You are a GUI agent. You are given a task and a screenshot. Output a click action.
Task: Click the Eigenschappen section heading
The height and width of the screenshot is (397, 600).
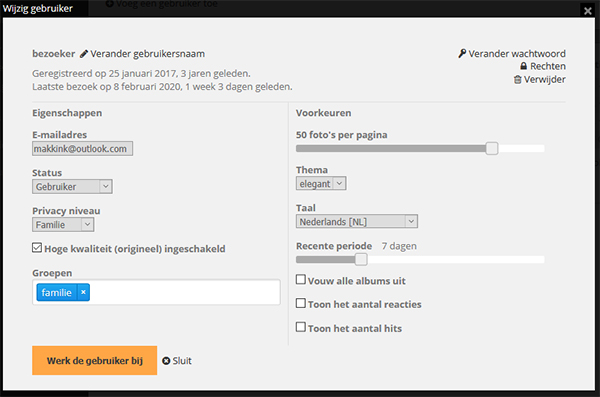[x=67, y=113]
